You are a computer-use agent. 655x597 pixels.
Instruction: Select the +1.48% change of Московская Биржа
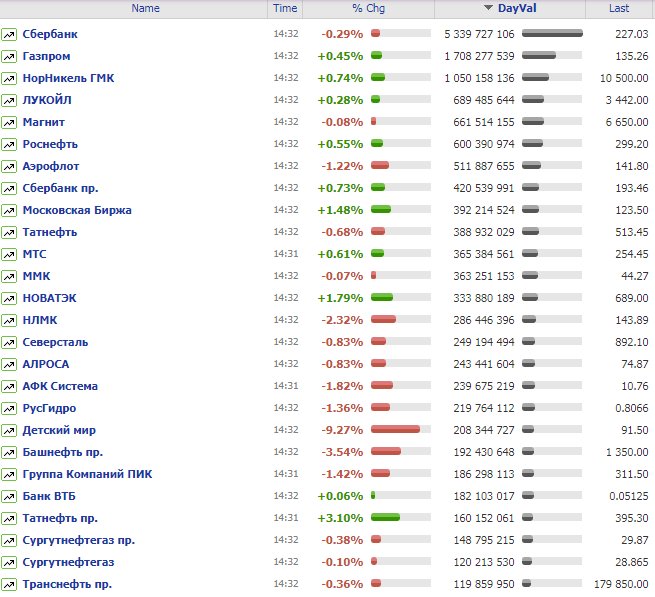tap(340, 210)
